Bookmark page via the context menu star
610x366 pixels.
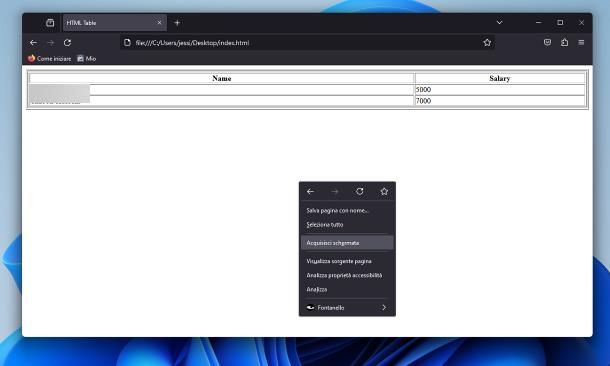tap(384, 191)
